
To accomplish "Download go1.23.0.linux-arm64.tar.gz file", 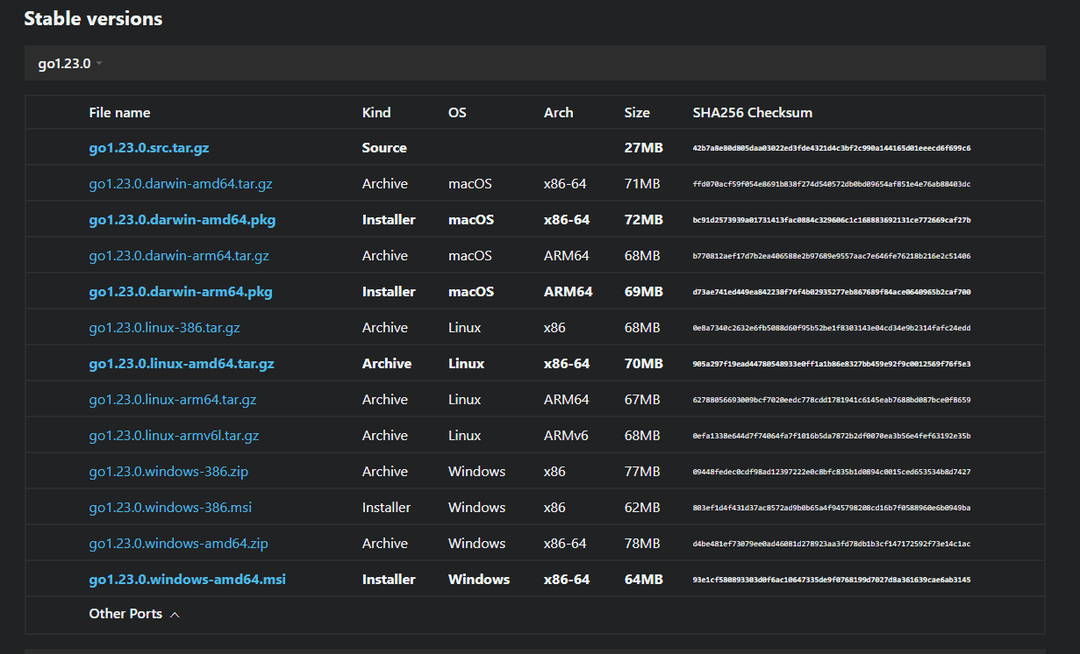I will pos(172,400).
